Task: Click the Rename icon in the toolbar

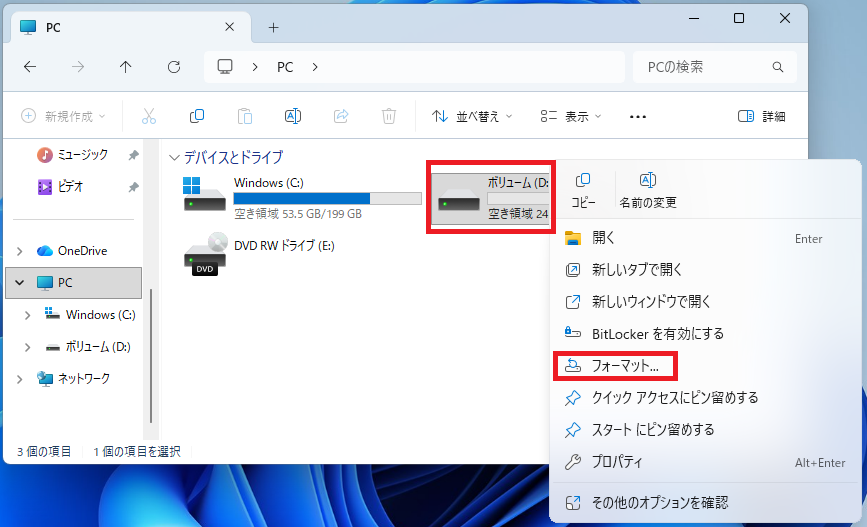Action: (293, 116)
